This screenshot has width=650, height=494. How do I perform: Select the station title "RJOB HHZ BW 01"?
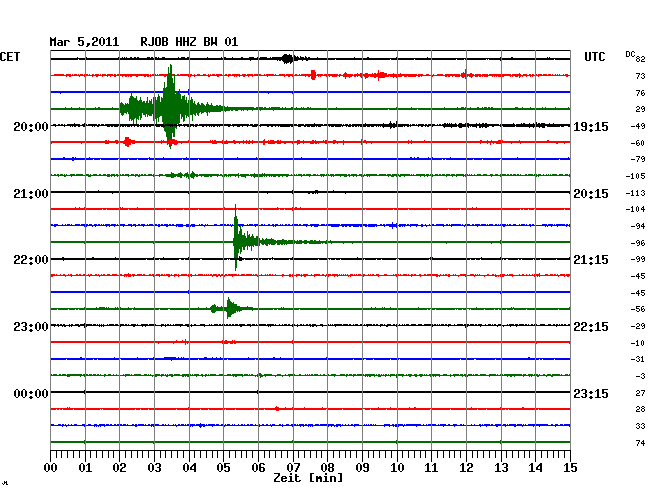point(189,42)
